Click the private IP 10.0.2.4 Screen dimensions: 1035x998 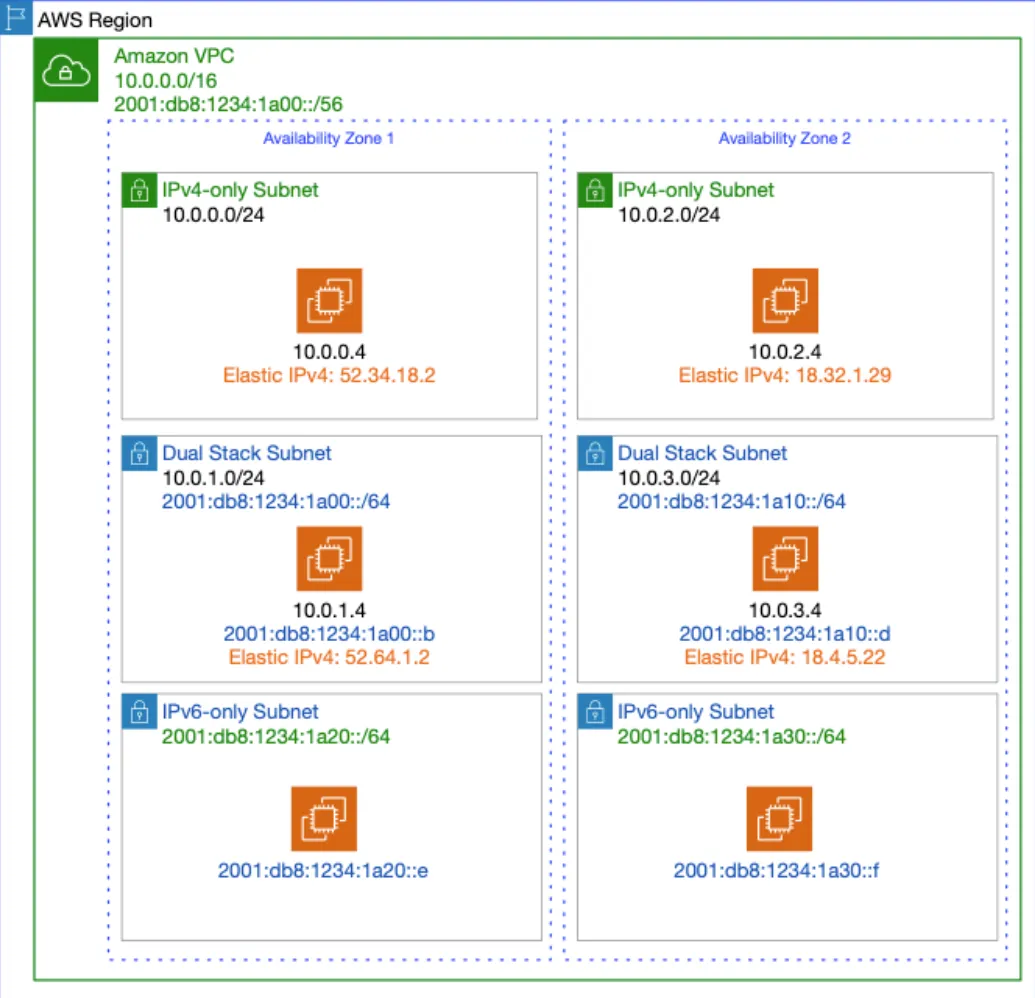[785, 352]
